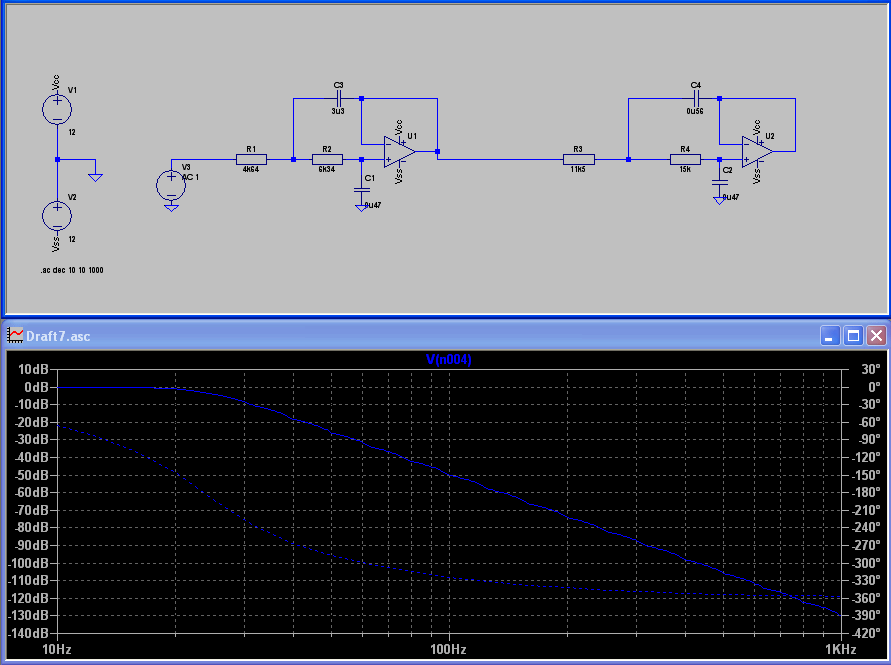Viewport: 891px width, 665px height.
Task: Click the Vss net label below V2
Action: 56,244
